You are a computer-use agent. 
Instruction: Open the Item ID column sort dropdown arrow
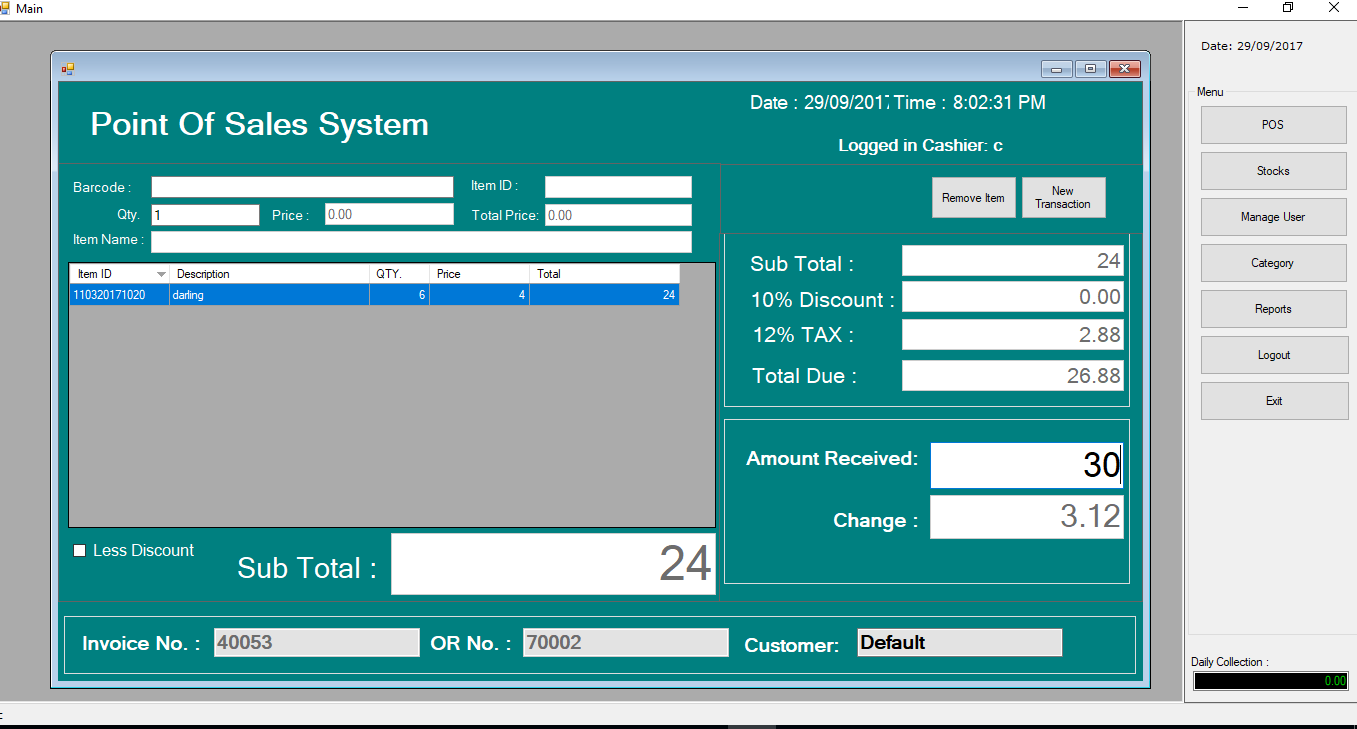coord(161,273)
